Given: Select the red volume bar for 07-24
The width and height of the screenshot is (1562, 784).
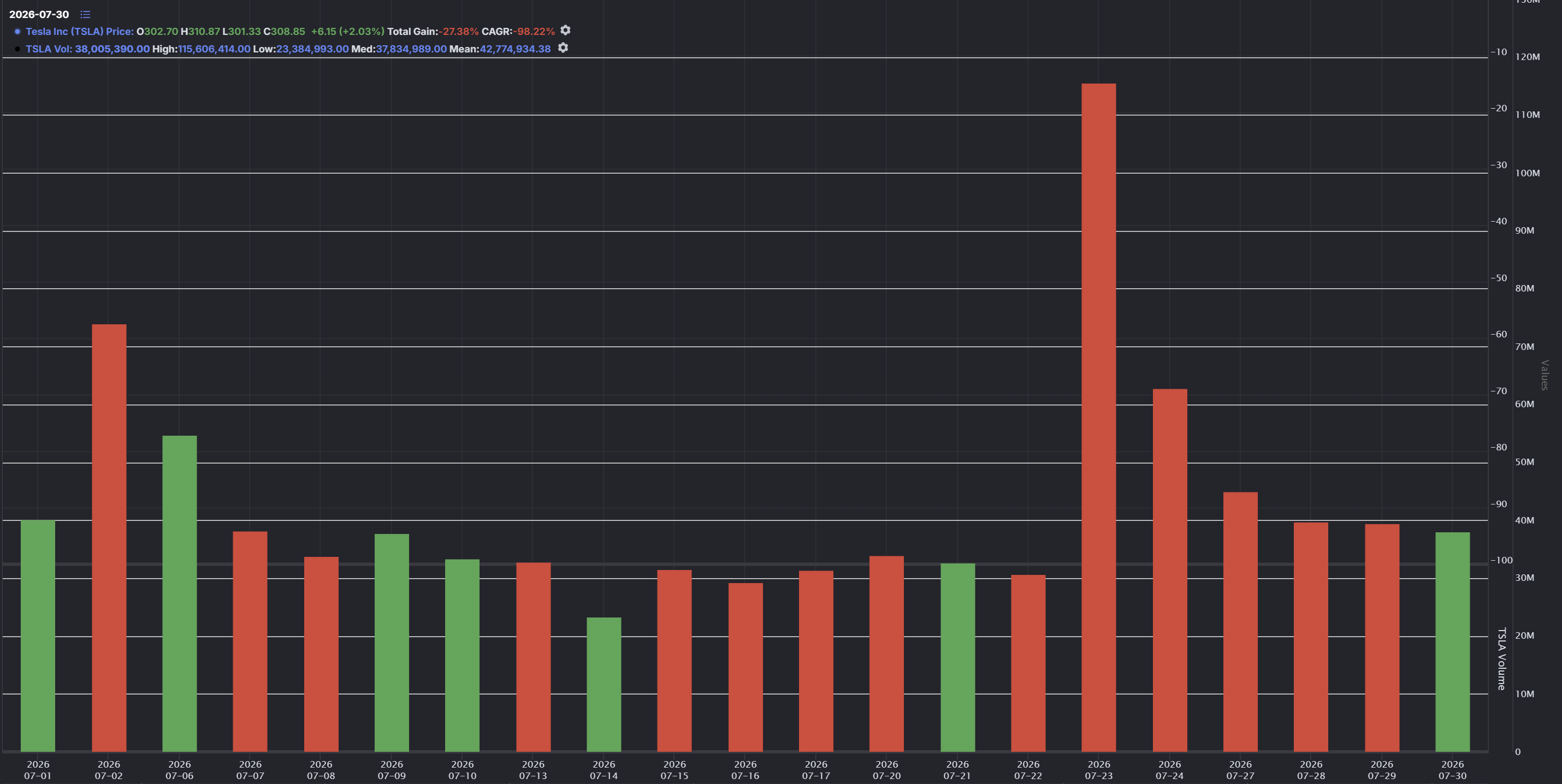Looking at the screenshot, I should [x=1170, y=570].
